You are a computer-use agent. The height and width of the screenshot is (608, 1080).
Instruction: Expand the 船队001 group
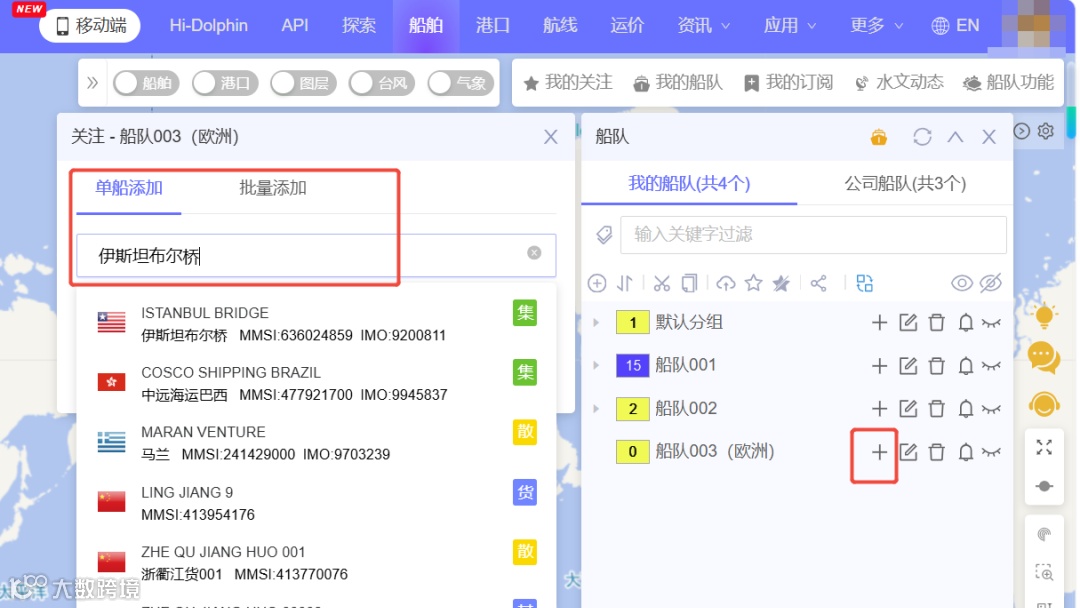click(596, 365)
